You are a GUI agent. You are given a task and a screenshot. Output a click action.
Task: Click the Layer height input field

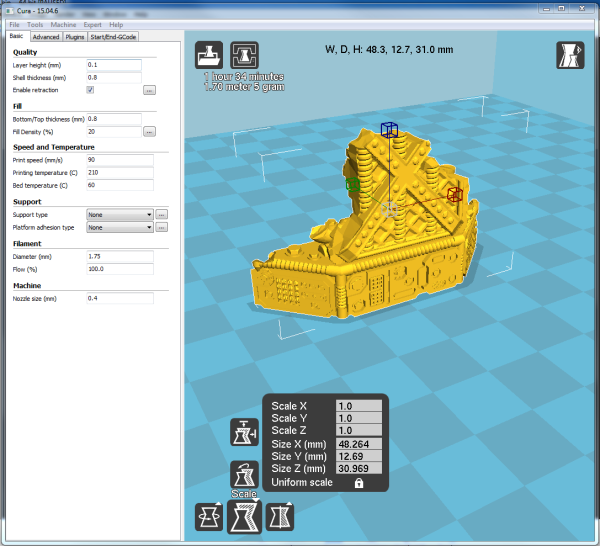click(113, 64)
